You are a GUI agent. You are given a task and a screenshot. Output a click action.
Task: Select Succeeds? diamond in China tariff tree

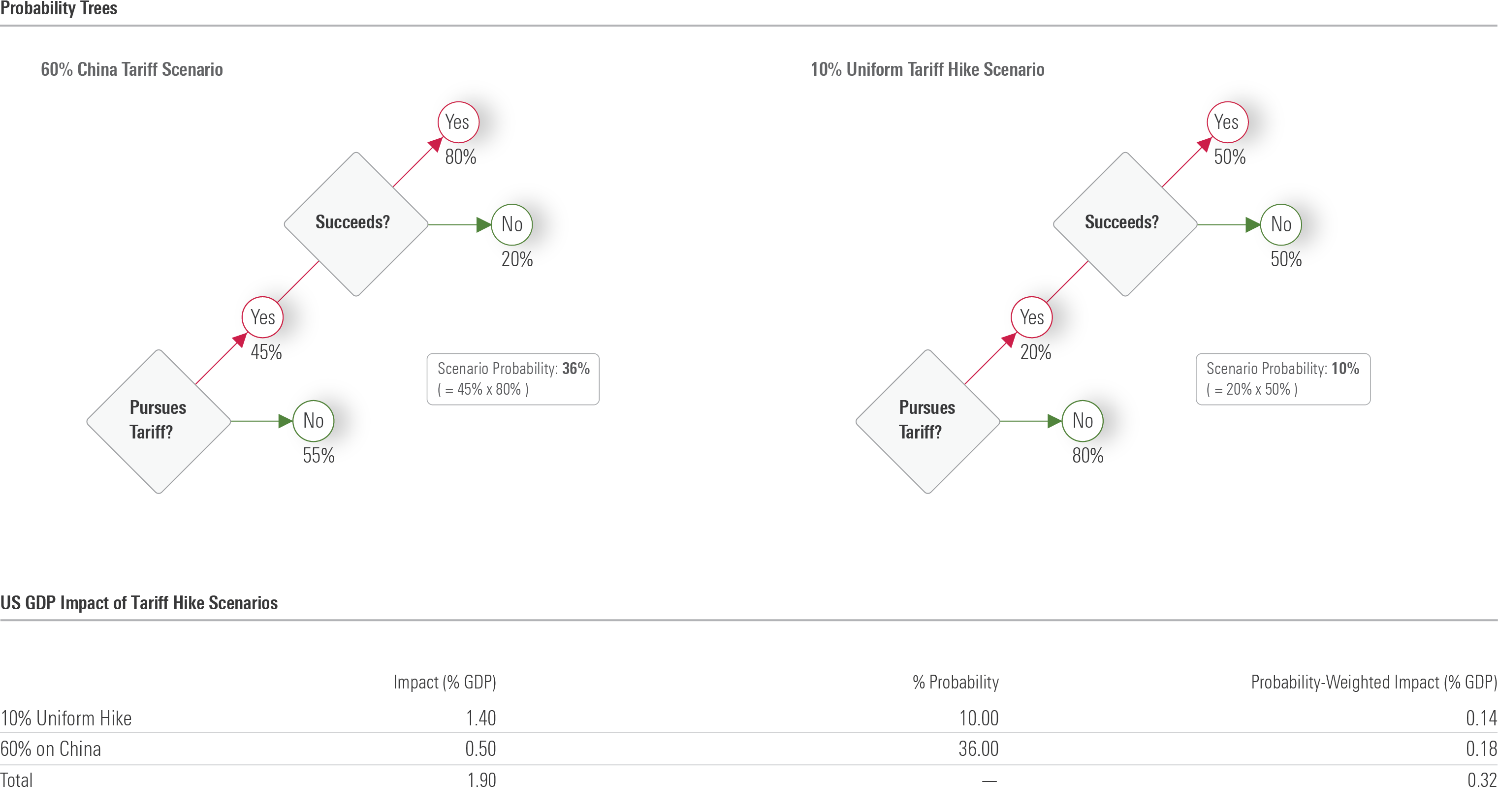[355, 224]
